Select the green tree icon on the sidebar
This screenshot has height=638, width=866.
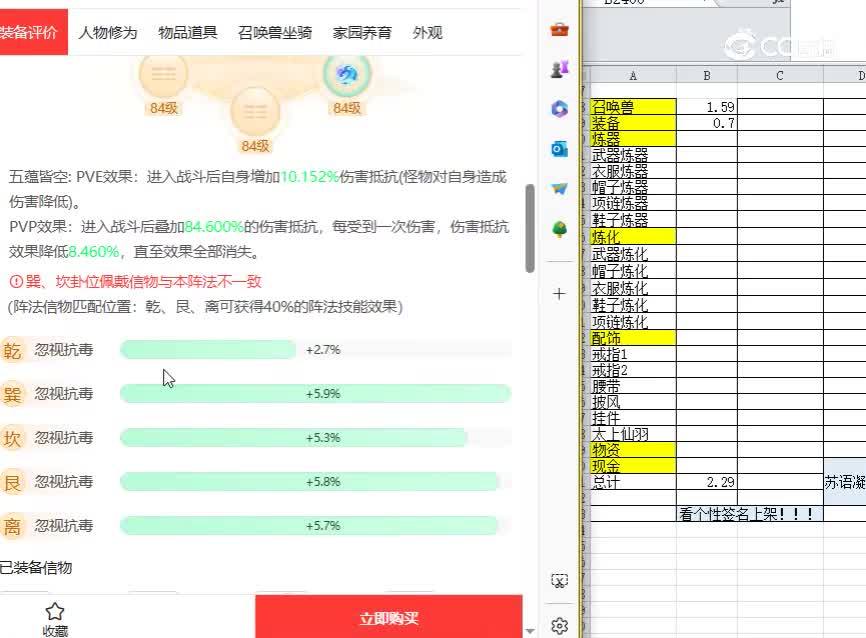click(x=559, y=228)
